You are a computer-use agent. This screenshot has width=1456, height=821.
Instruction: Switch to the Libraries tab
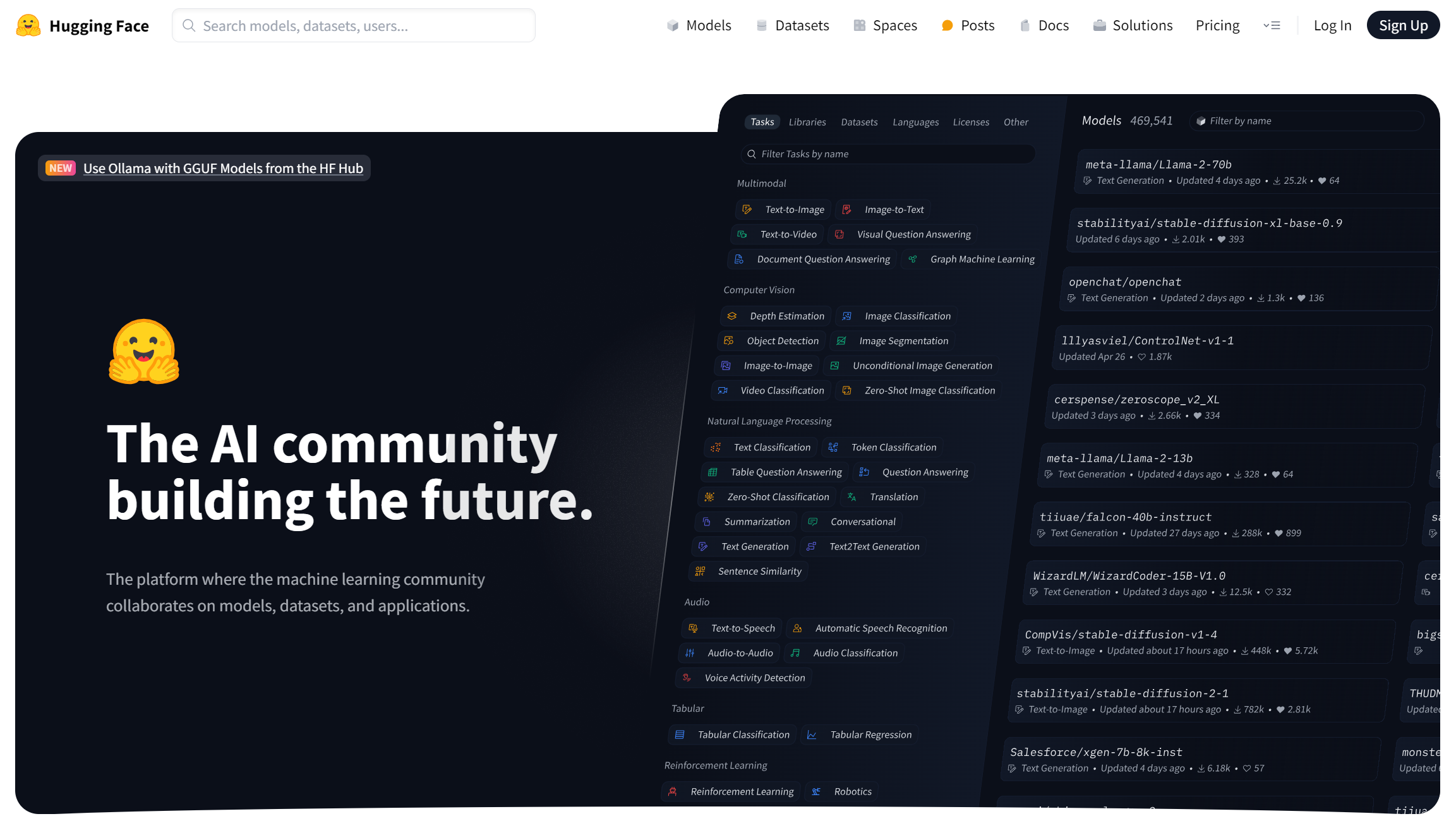click(x=807, y=122)
